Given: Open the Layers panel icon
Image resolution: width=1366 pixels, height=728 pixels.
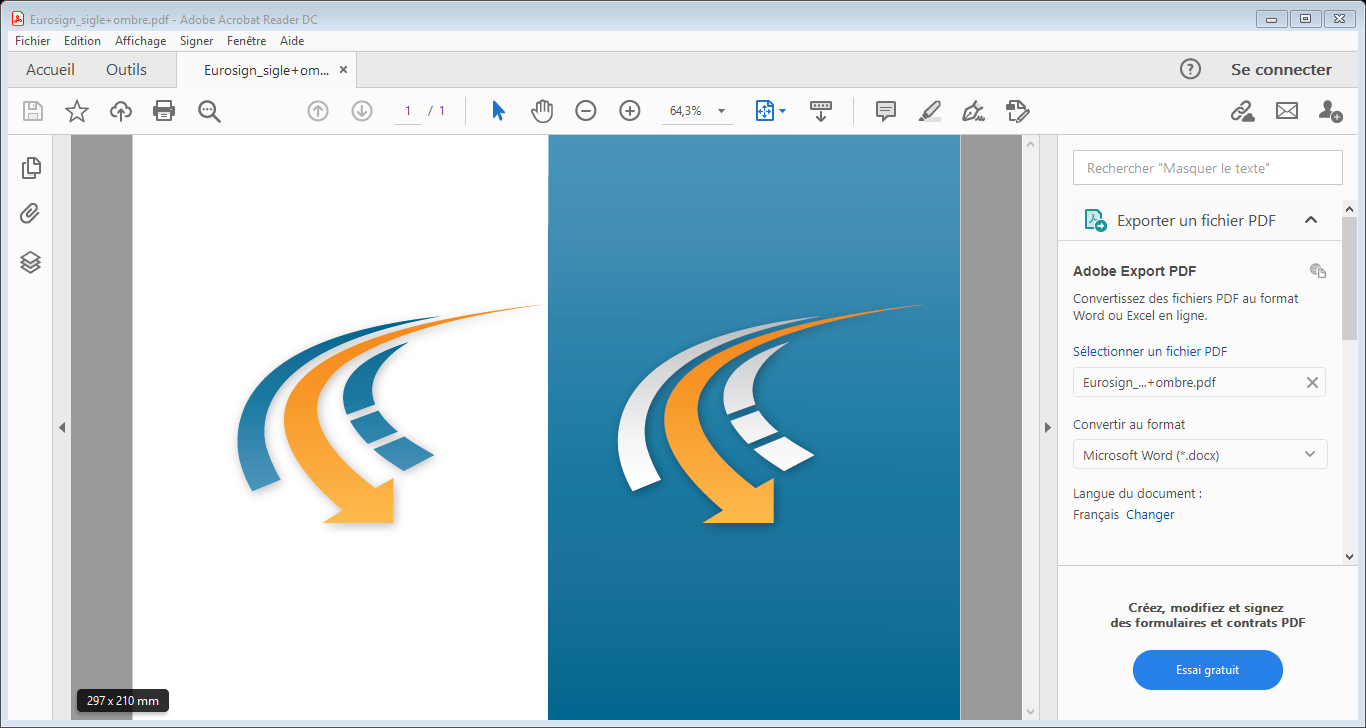Looking at the screenshot, I should [x=31, y=262].
